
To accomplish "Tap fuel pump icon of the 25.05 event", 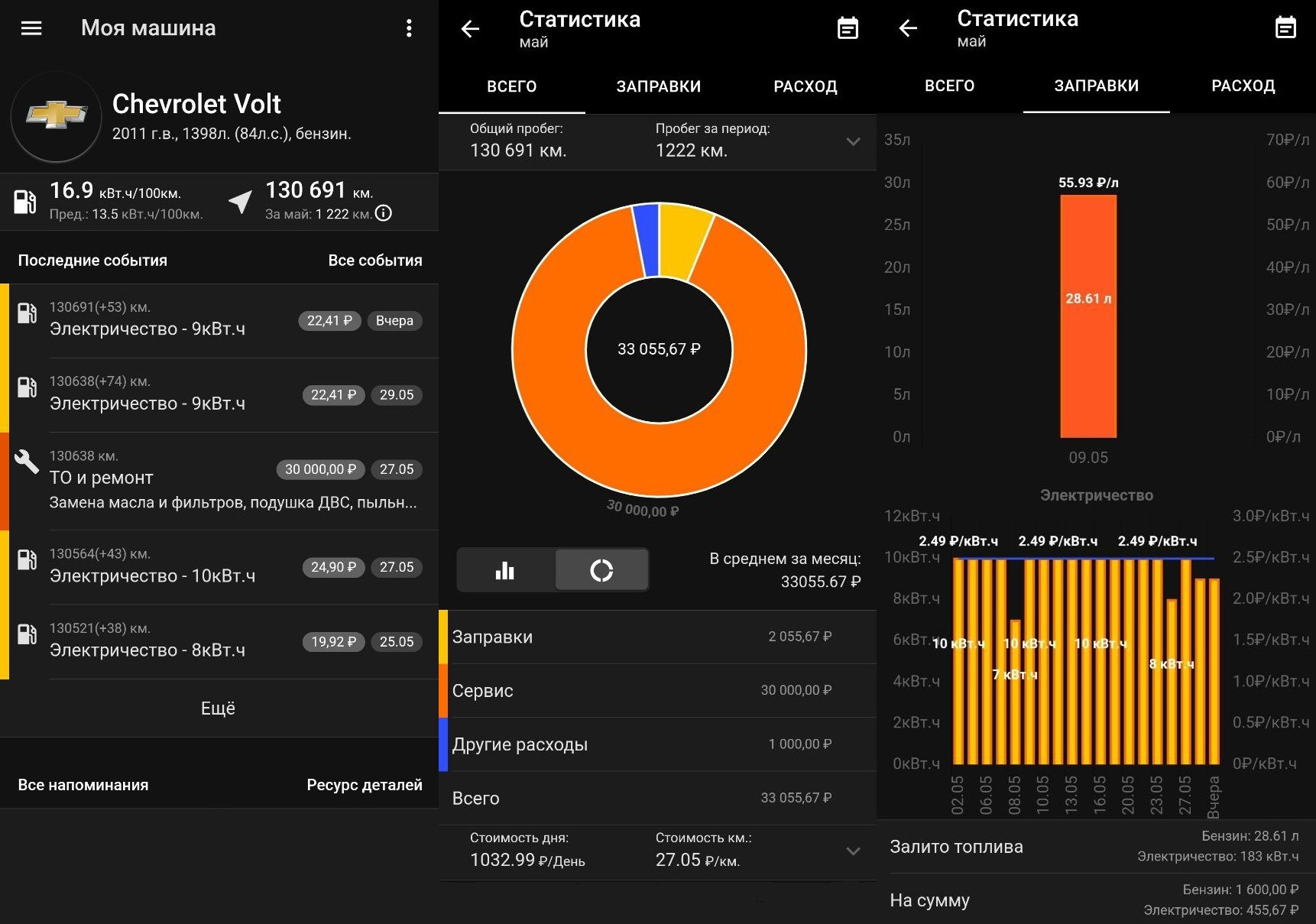I will pos(27,634).
